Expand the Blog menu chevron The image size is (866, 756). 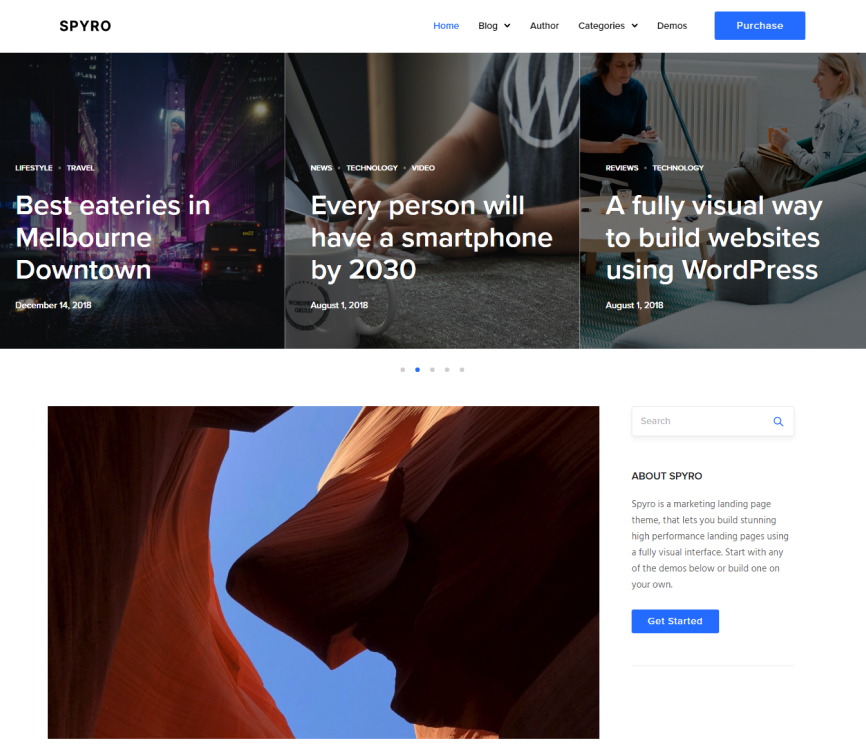(x=507, y=25)
